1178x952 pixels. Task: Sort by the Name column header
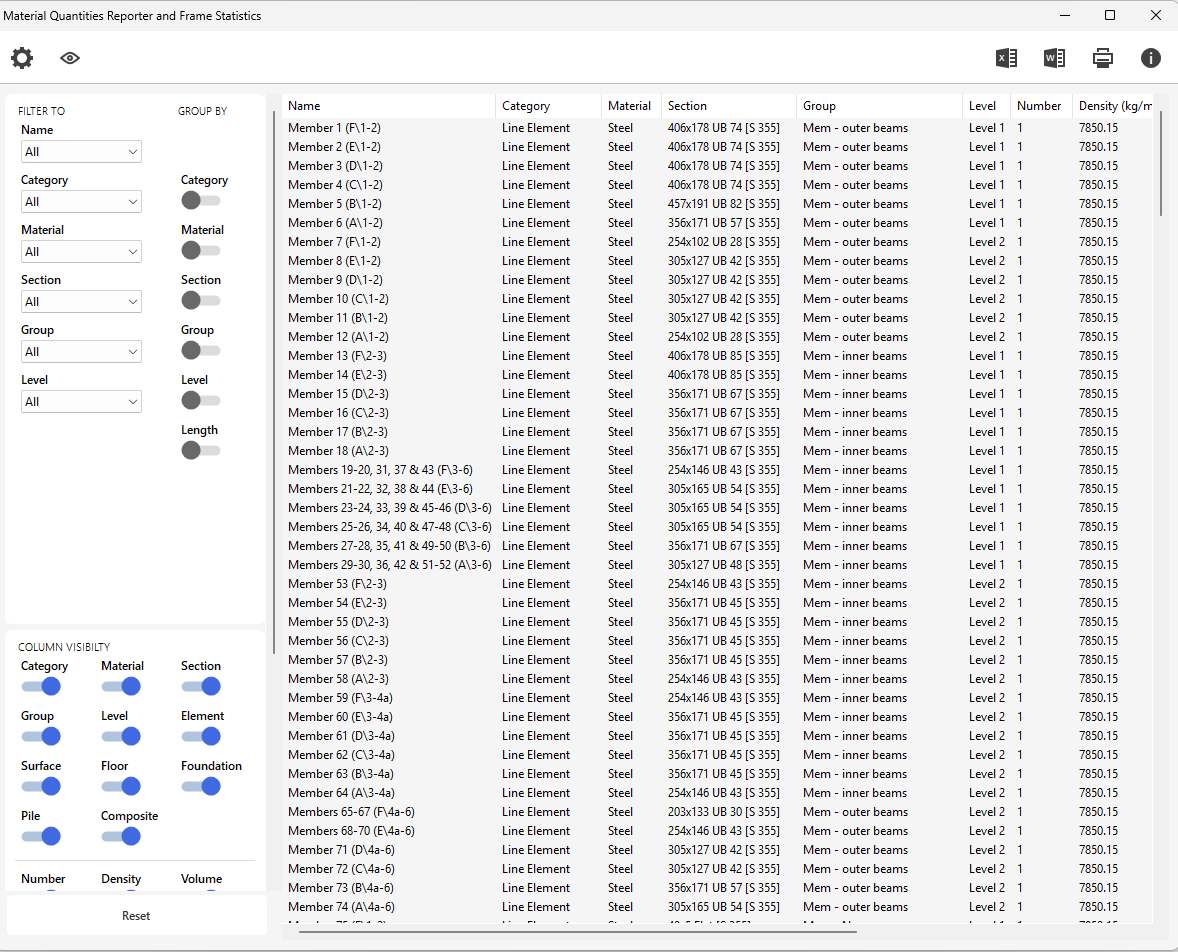(x=388, y=106)
